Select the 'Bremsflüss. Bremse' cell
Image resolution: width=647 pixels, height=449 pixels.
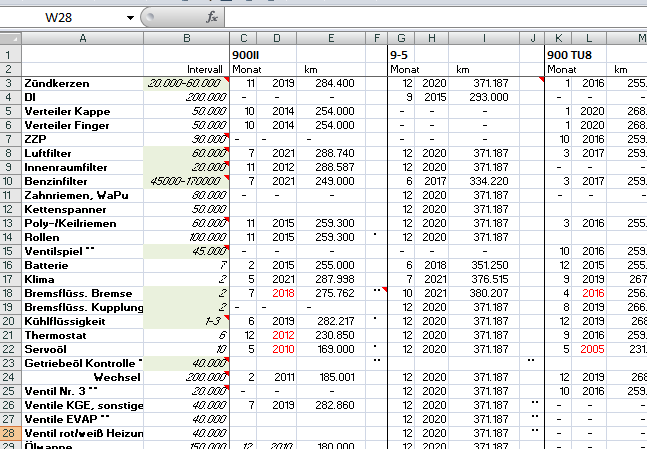(83, 293)
